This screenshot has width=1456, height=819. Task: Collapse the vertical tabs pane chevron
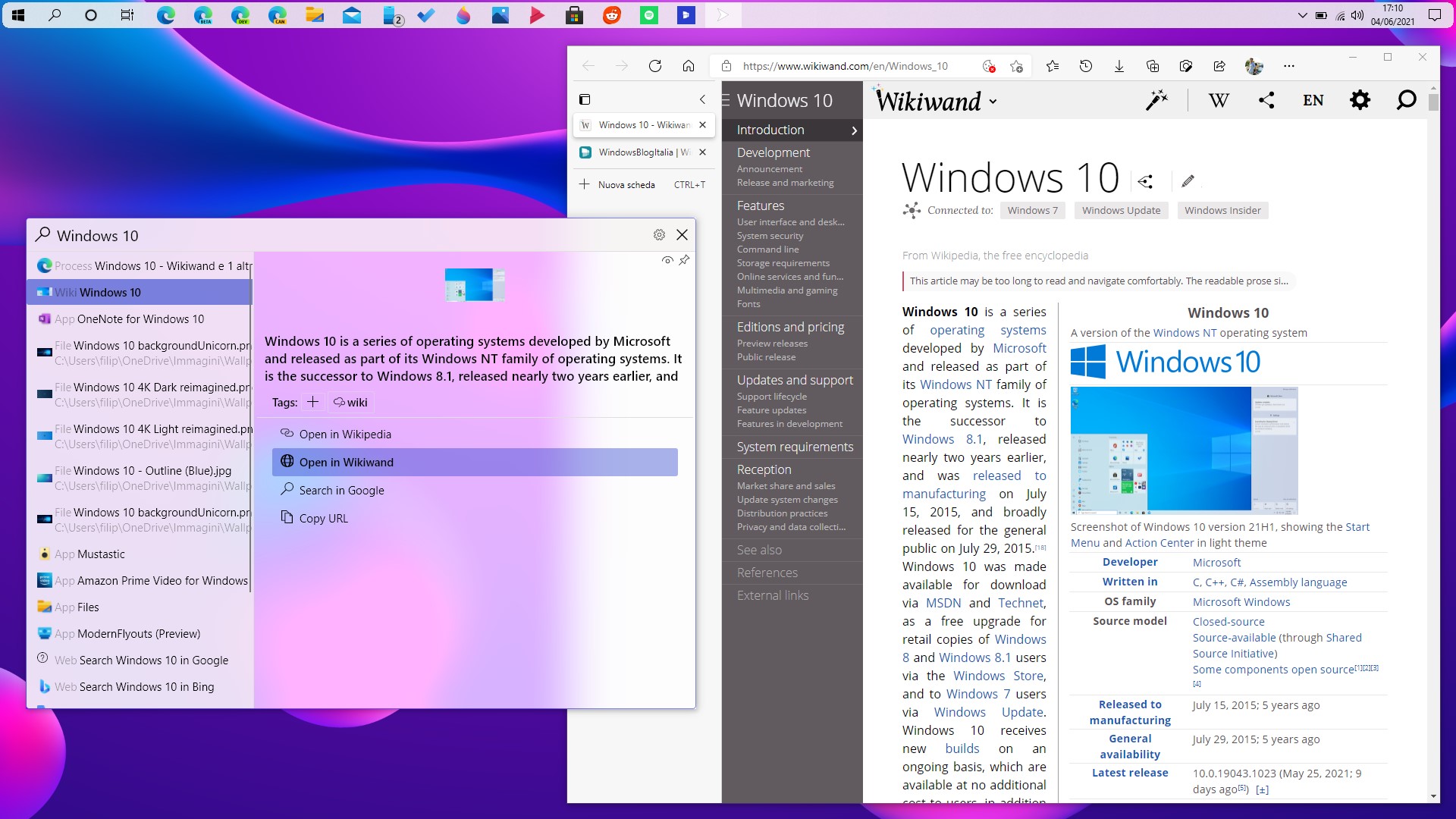click(702, 99)
